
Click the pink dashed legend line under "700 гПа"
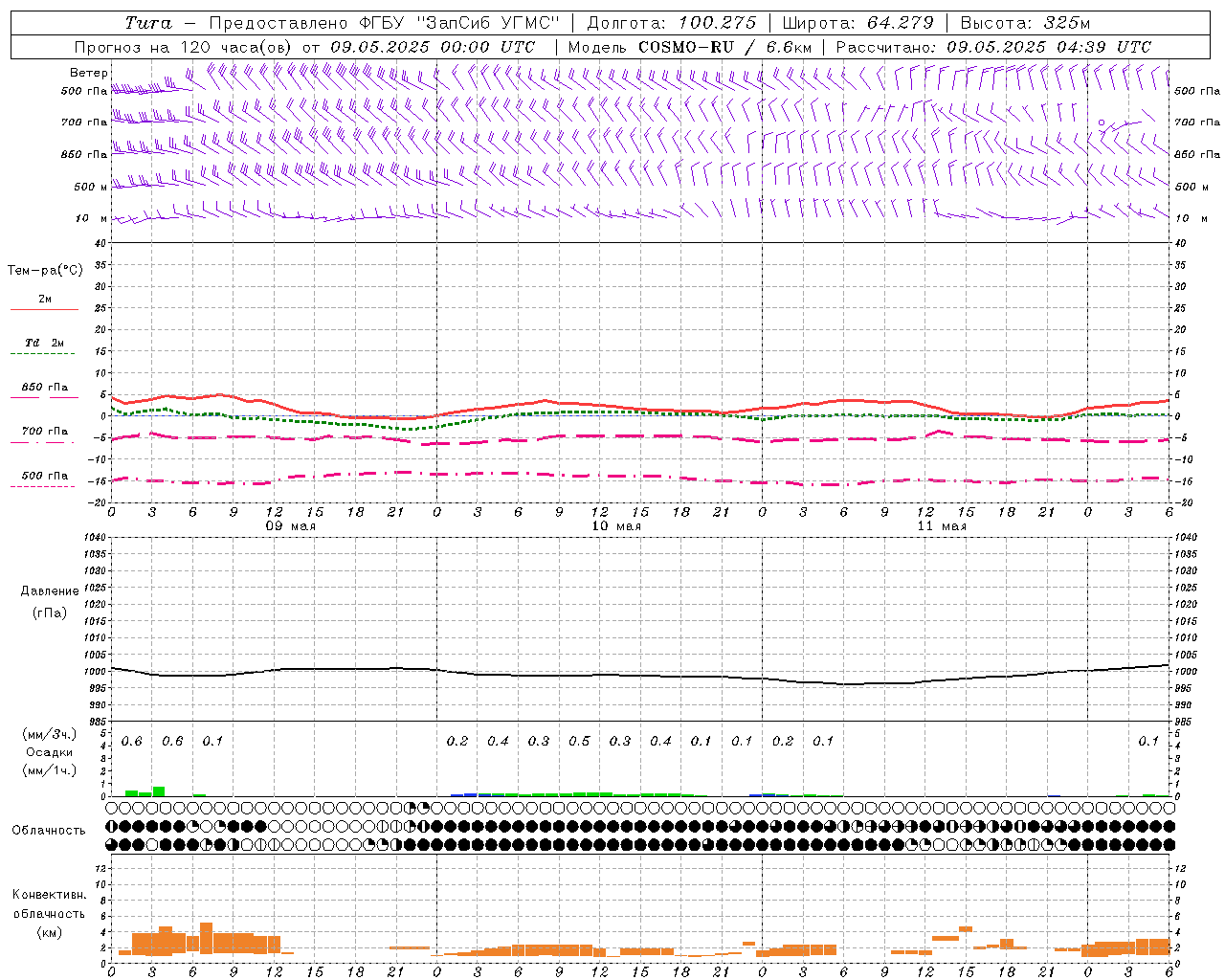coord(44,443)
